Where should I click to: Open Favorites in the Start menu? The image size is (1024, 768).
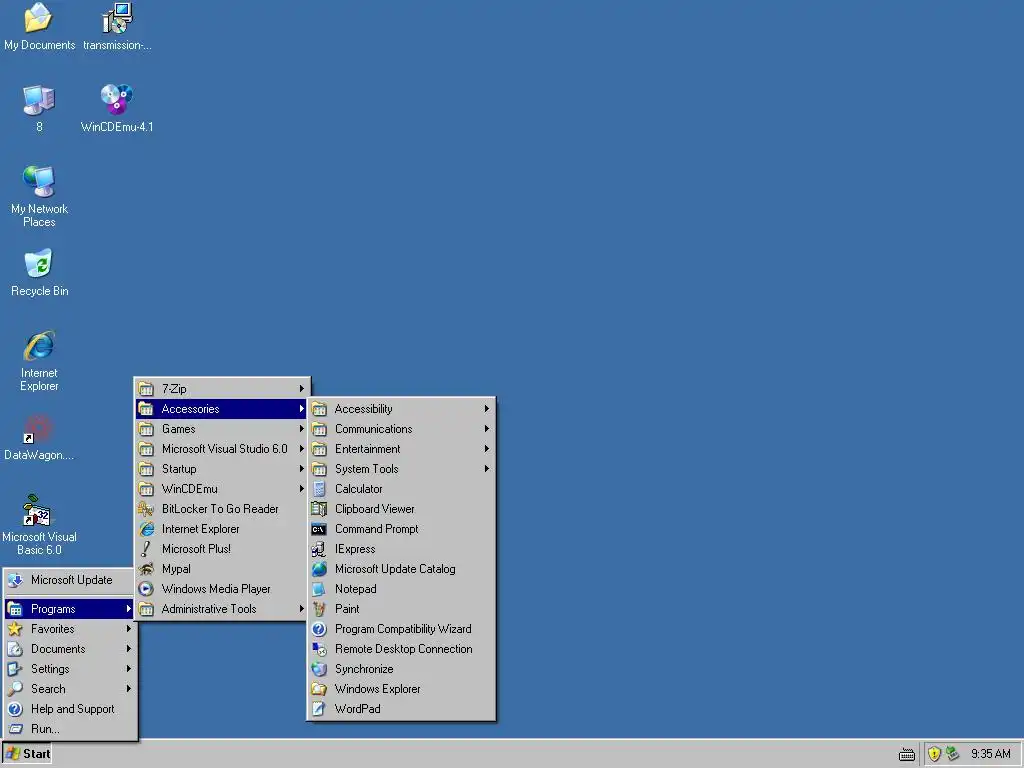pos(70,629)
